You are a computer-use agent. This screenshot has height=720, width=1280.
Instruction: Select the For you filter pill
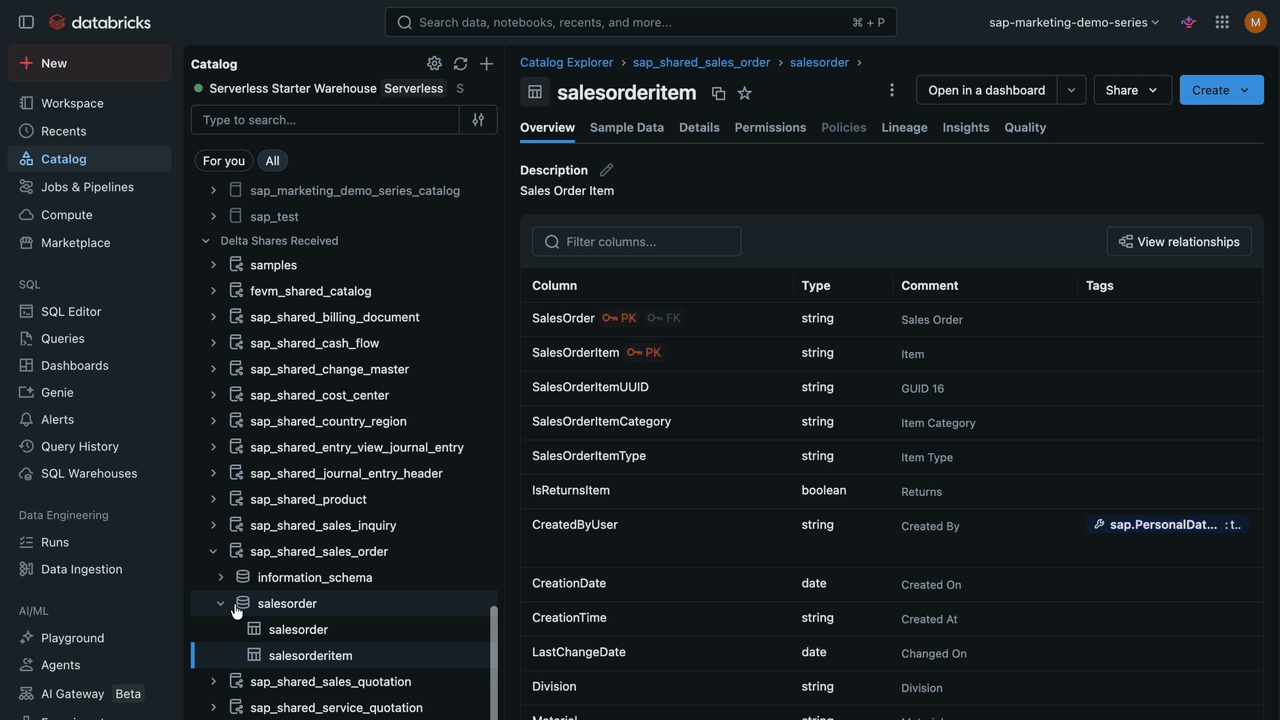point(223,160)
